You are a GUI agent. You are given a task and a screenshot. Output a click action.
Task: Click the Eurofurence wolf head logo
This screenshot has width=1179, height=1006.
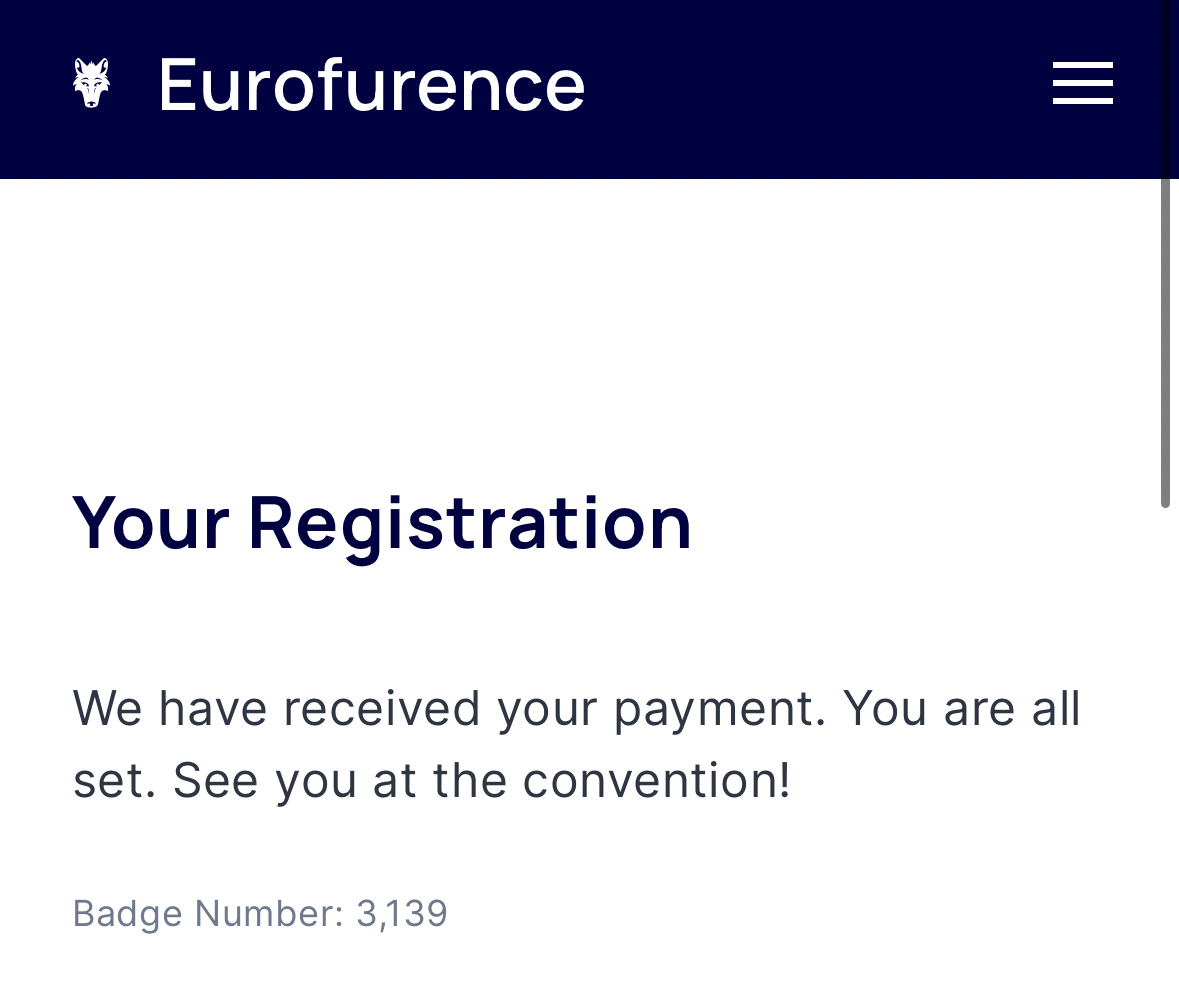click(x=91, y=84)
